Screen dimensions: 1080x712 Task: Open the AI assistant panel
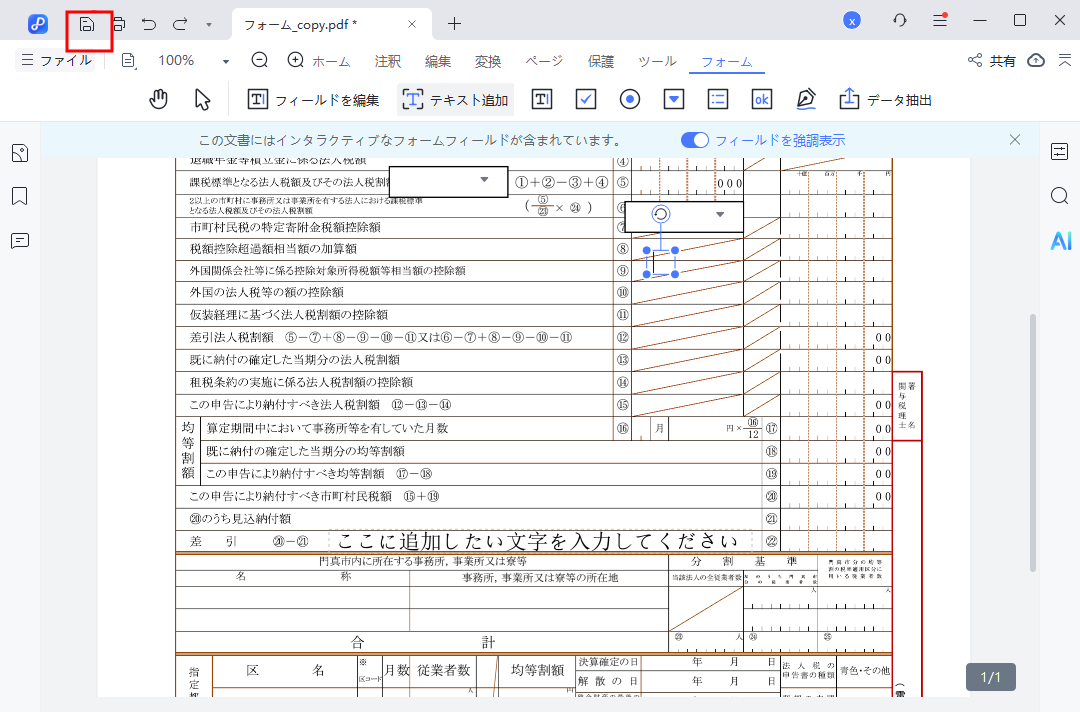coord(1060,240)
